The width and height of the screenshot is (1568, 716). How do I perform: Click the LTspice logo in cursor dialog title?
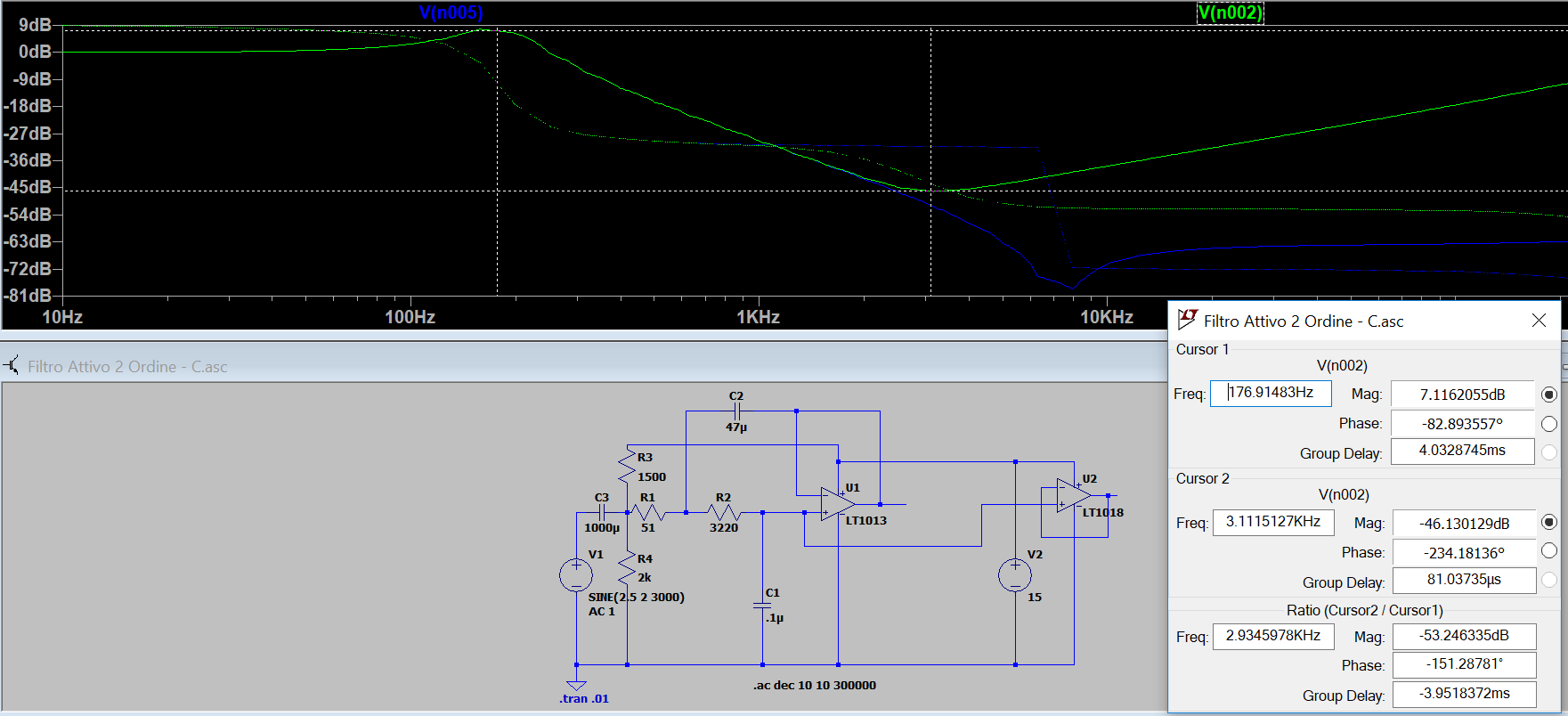coord(1187,320)
